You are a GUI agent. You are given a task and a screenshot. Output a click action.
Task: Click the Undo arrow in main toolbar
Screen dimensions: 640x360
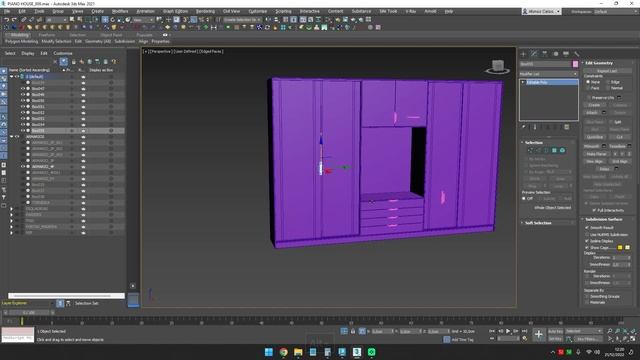[x=7, y=19]
